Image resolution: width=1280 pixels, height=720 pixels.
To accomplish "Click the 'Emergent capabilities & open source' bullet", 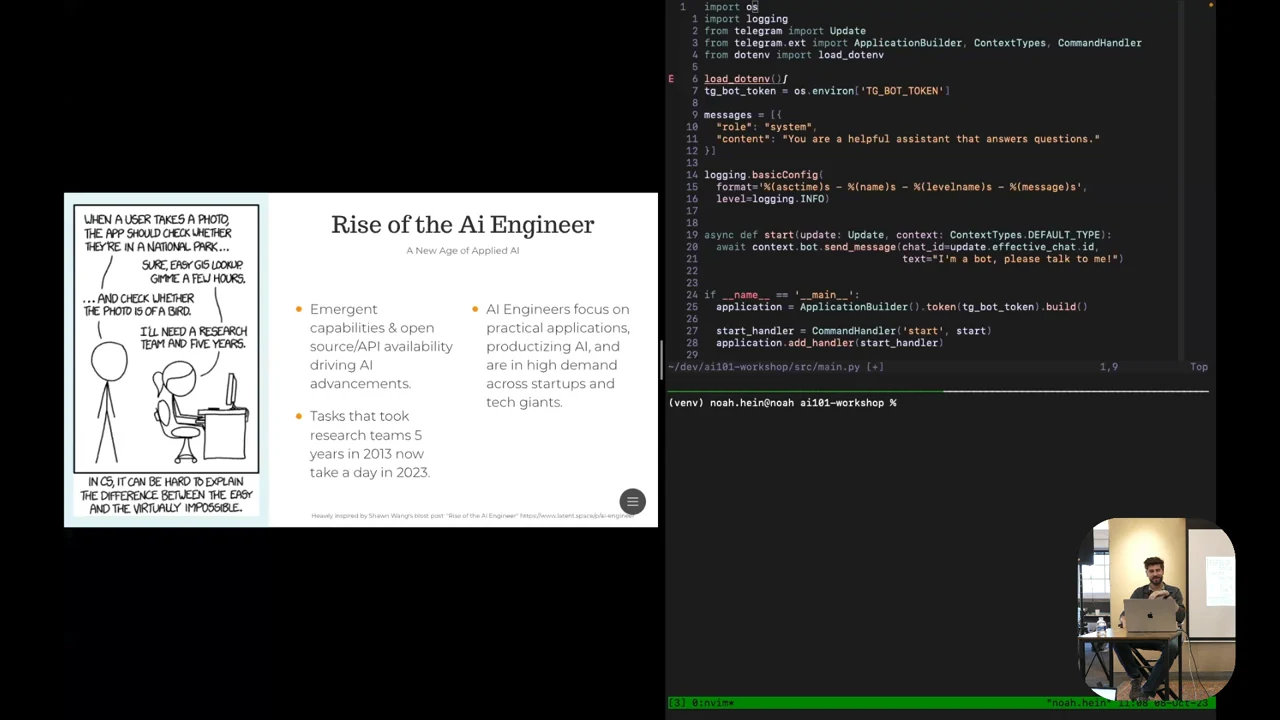I will (x=381, y=346).
